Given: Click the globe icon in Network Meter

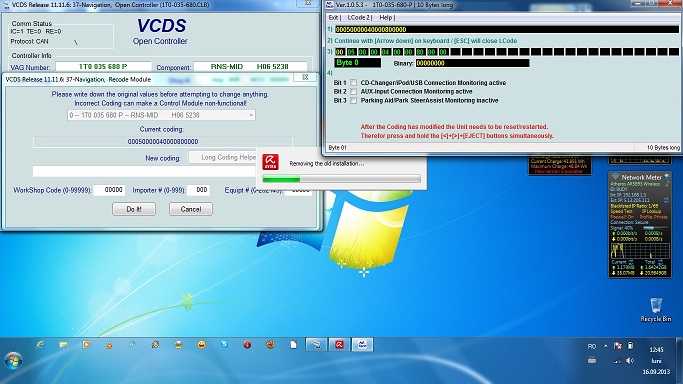Looking at the screenshot, I should point(667,177).
